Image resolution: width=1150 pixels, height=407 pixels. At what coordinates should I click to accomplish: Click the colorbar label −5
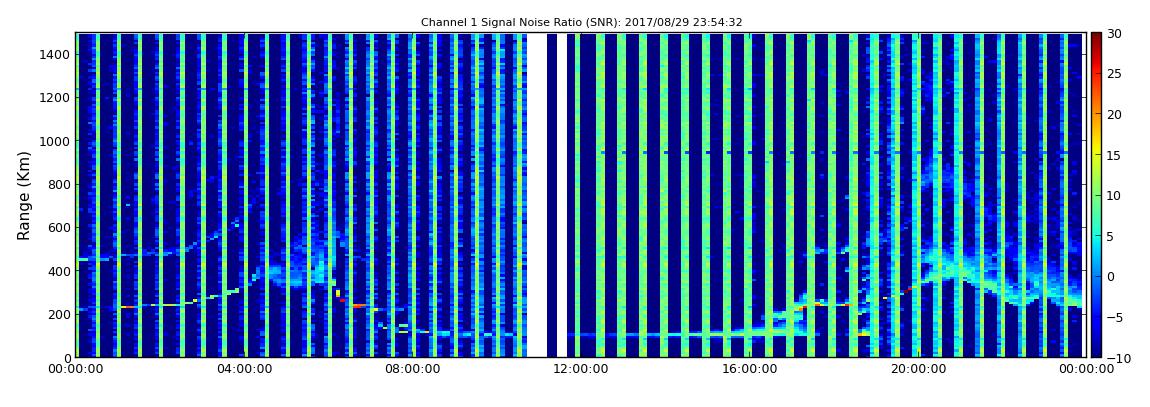(1114, 317)
